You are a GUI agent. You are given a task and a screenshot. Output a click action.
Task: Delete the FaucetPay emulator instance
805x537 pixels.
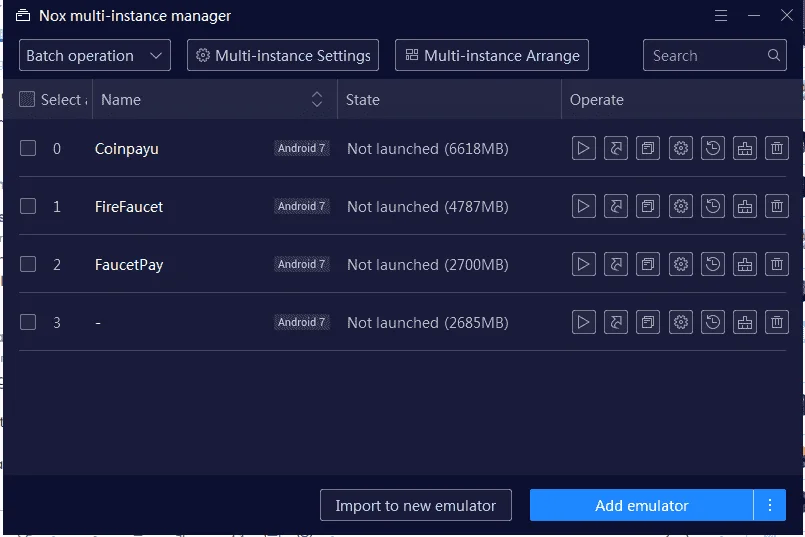click(777, 264)
